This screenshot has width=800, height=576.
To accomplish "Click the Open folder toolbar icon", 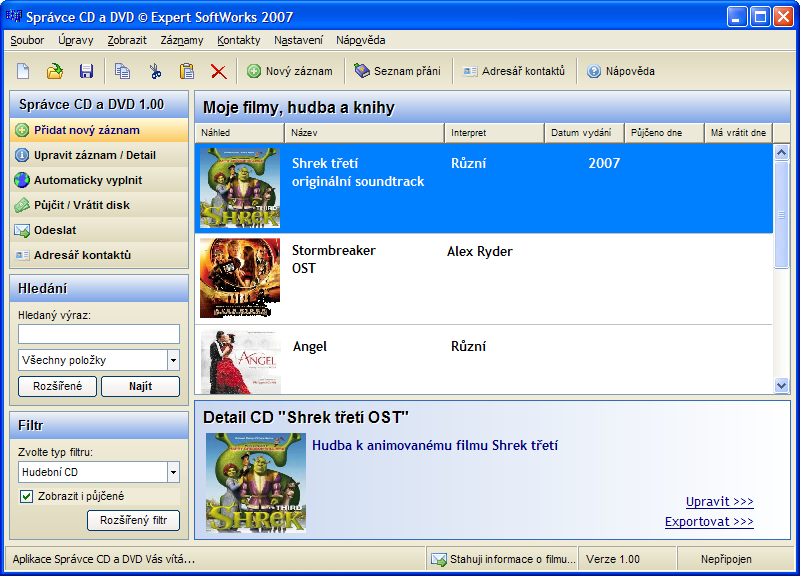I will (55, 71).
